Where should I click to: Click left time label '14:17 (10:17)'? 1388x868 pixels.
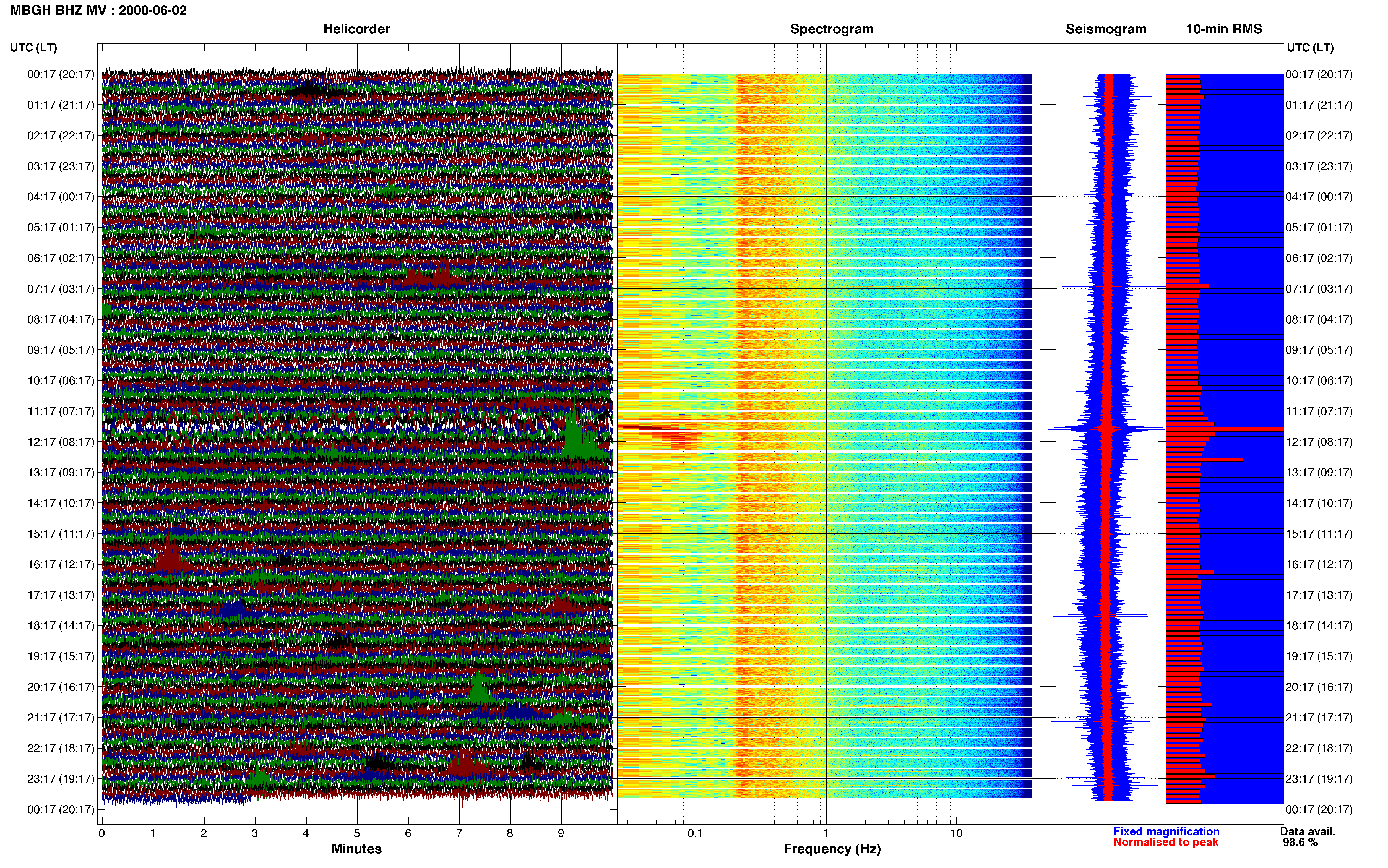click(61, 503)
